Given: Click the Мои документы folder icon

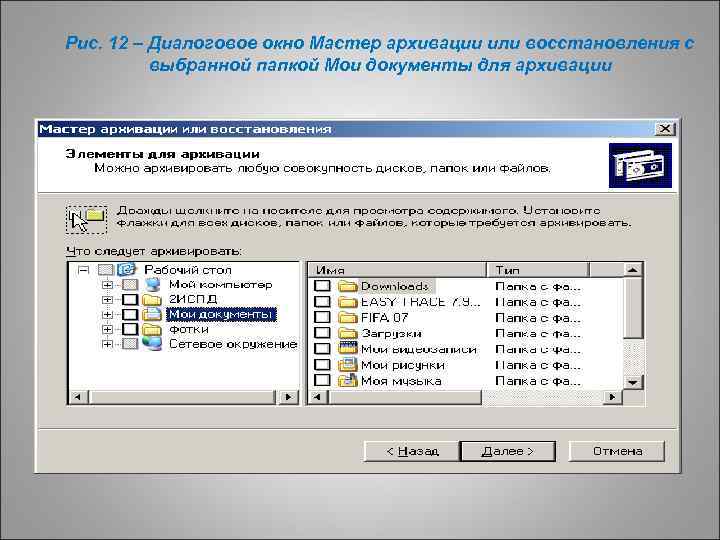Looking at the screenshot, I should point(152,315).
